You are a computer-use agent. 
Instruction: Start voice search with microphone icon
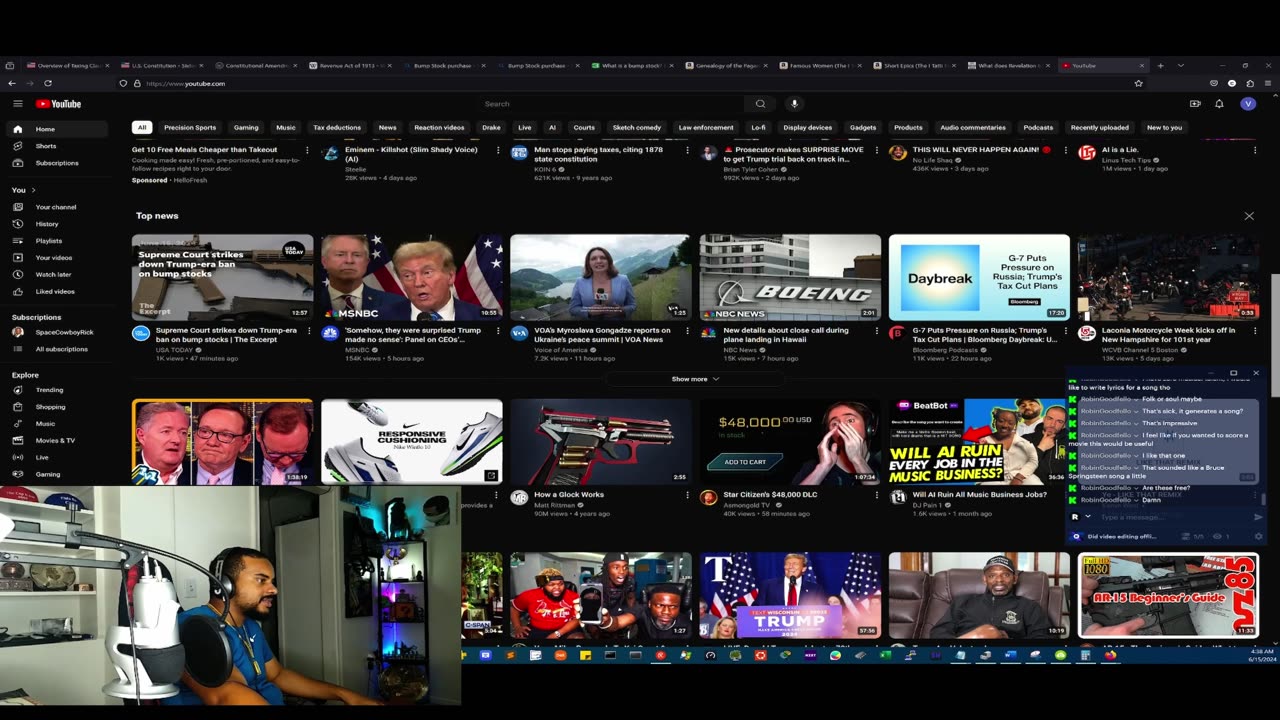(794, 104)
